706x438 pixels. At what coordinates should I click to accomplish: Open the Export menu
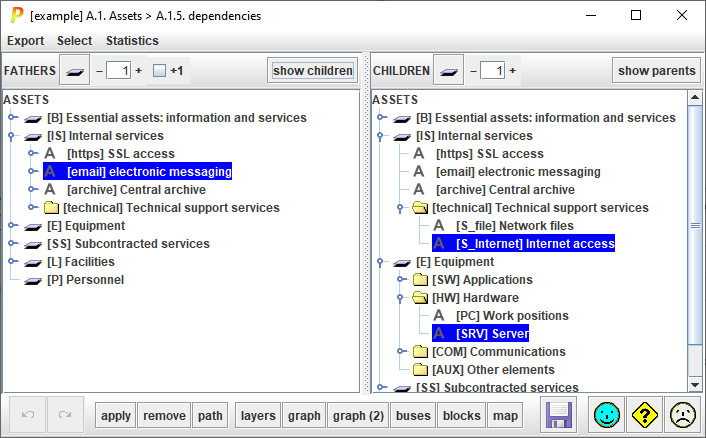pyautogui.click(x=25, y=41)
